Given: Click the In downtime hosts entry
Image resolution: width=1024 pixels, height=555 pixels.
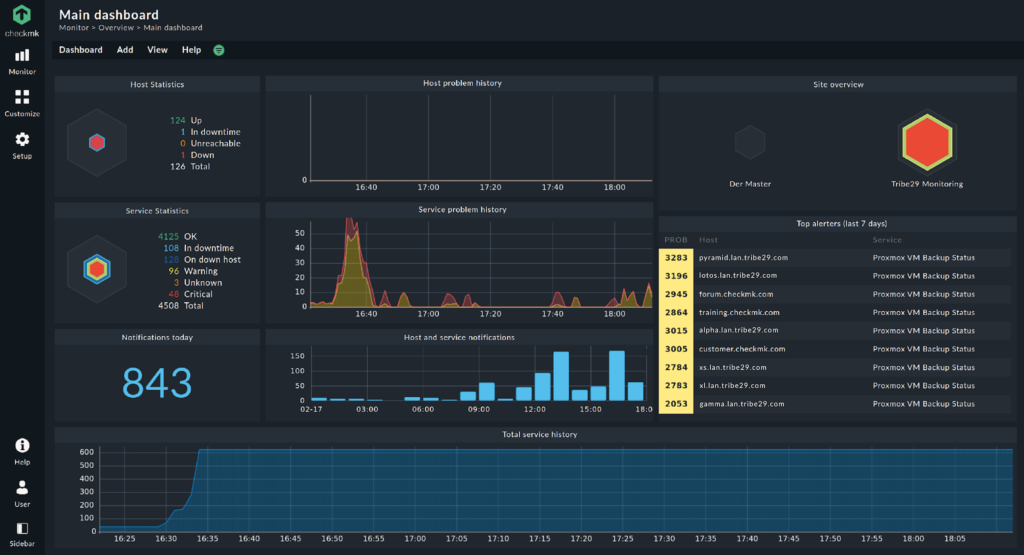Looking at the screenshot, I should point(210,132).
